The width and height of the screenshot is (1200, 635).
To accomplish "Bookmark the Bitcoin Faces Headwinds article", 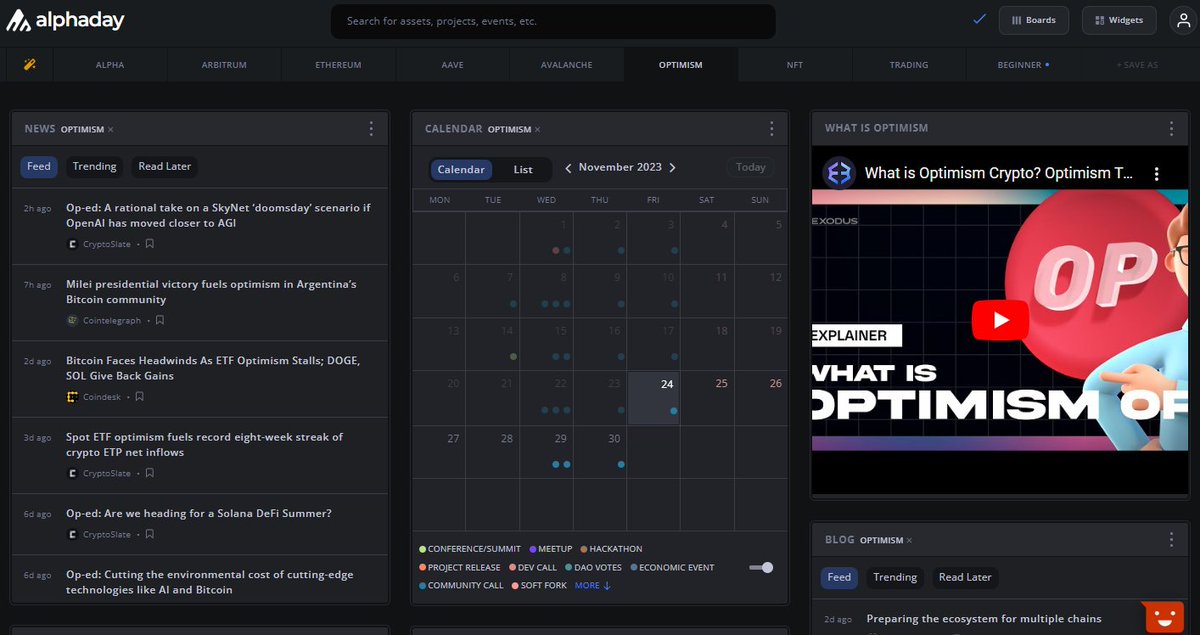I will (140, 397).
